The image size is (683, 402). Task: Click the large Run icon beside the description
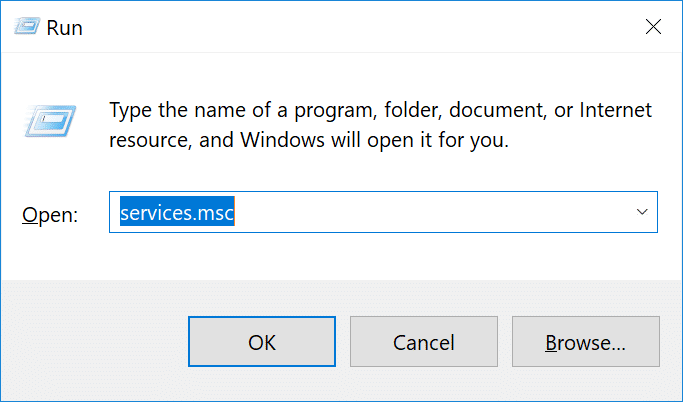tap(48, 123)
